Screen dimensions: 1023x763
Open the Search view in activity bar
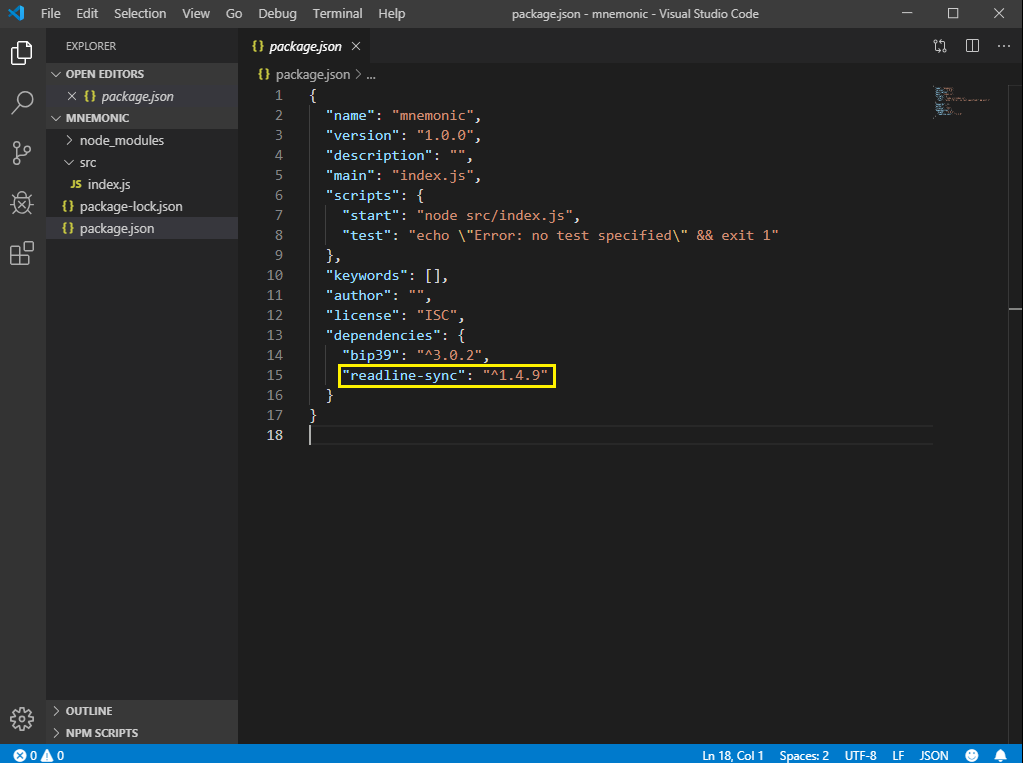22,102
